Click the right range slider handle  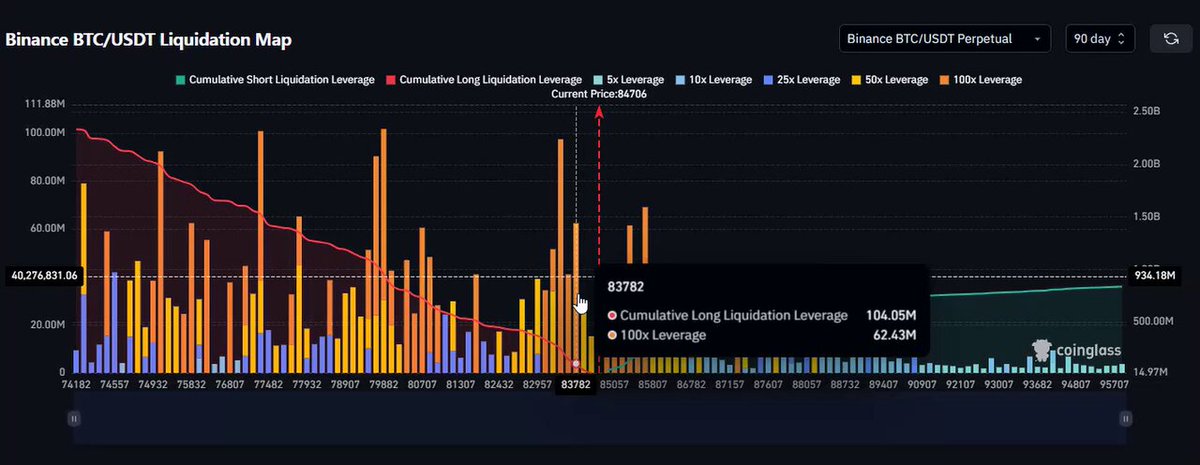pos(1127,418)
